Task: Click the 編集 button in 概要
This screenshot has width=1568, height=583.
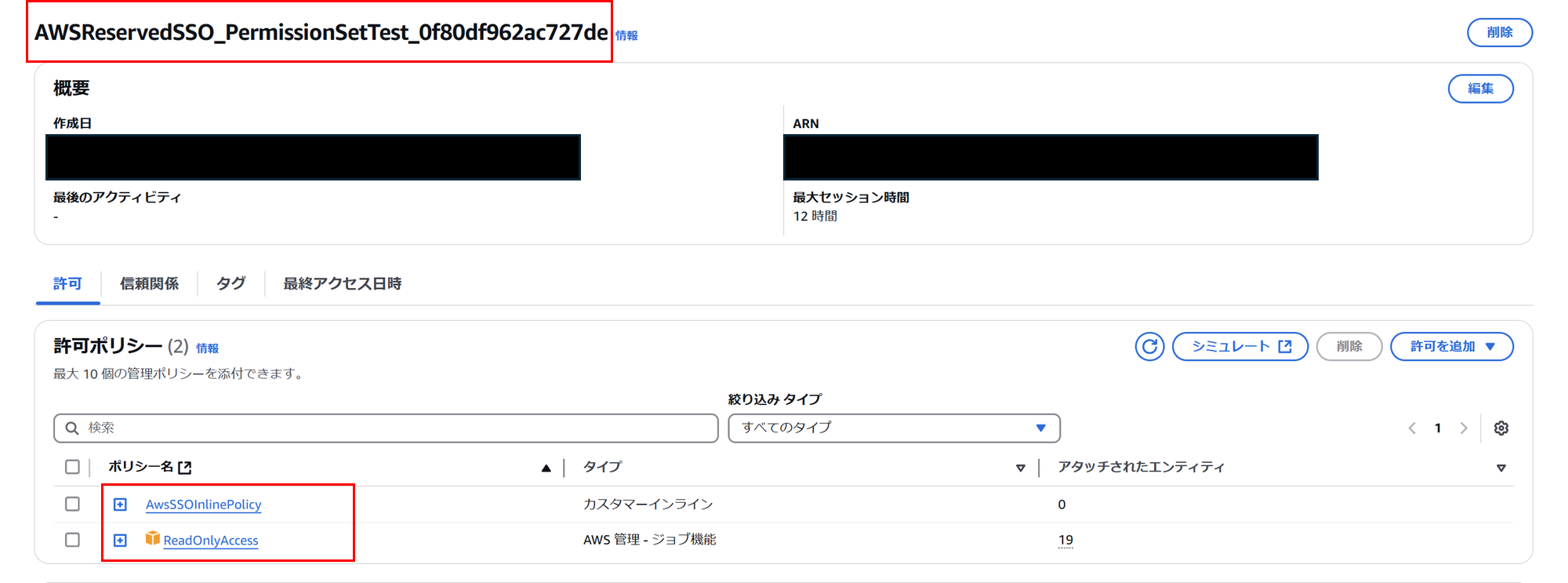Action: point(1480,89)
